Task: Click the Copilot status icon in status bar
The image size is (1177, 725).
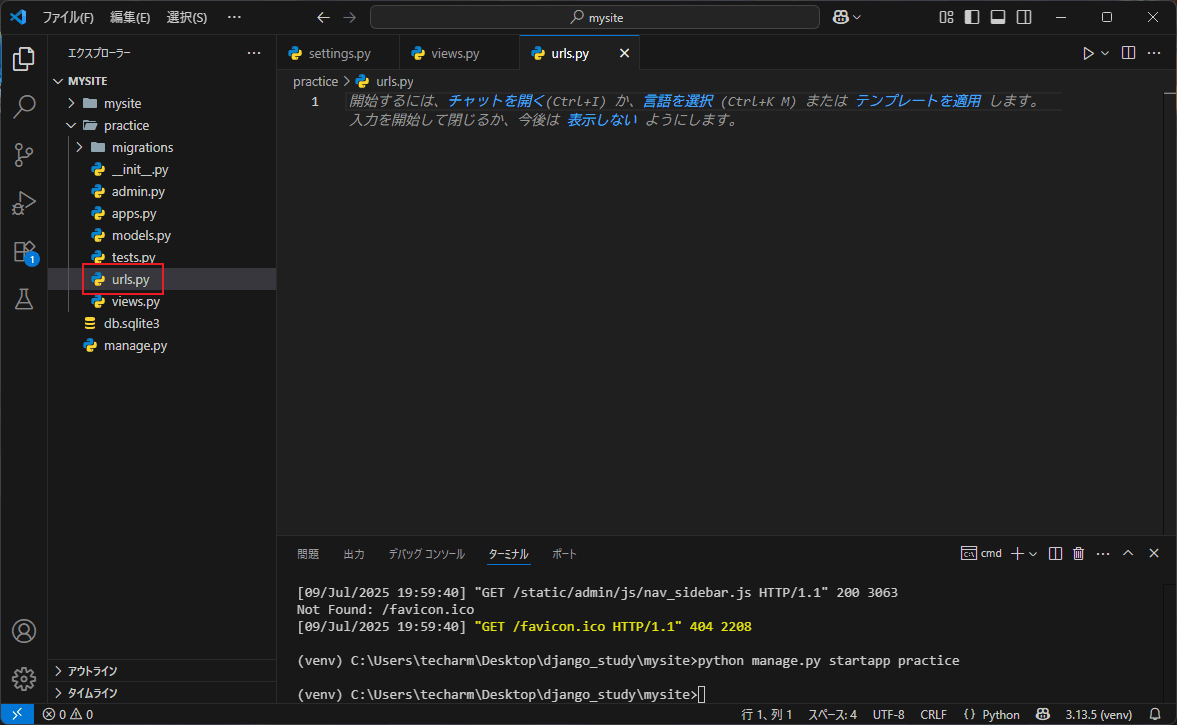Action: tap(1043, 714)
